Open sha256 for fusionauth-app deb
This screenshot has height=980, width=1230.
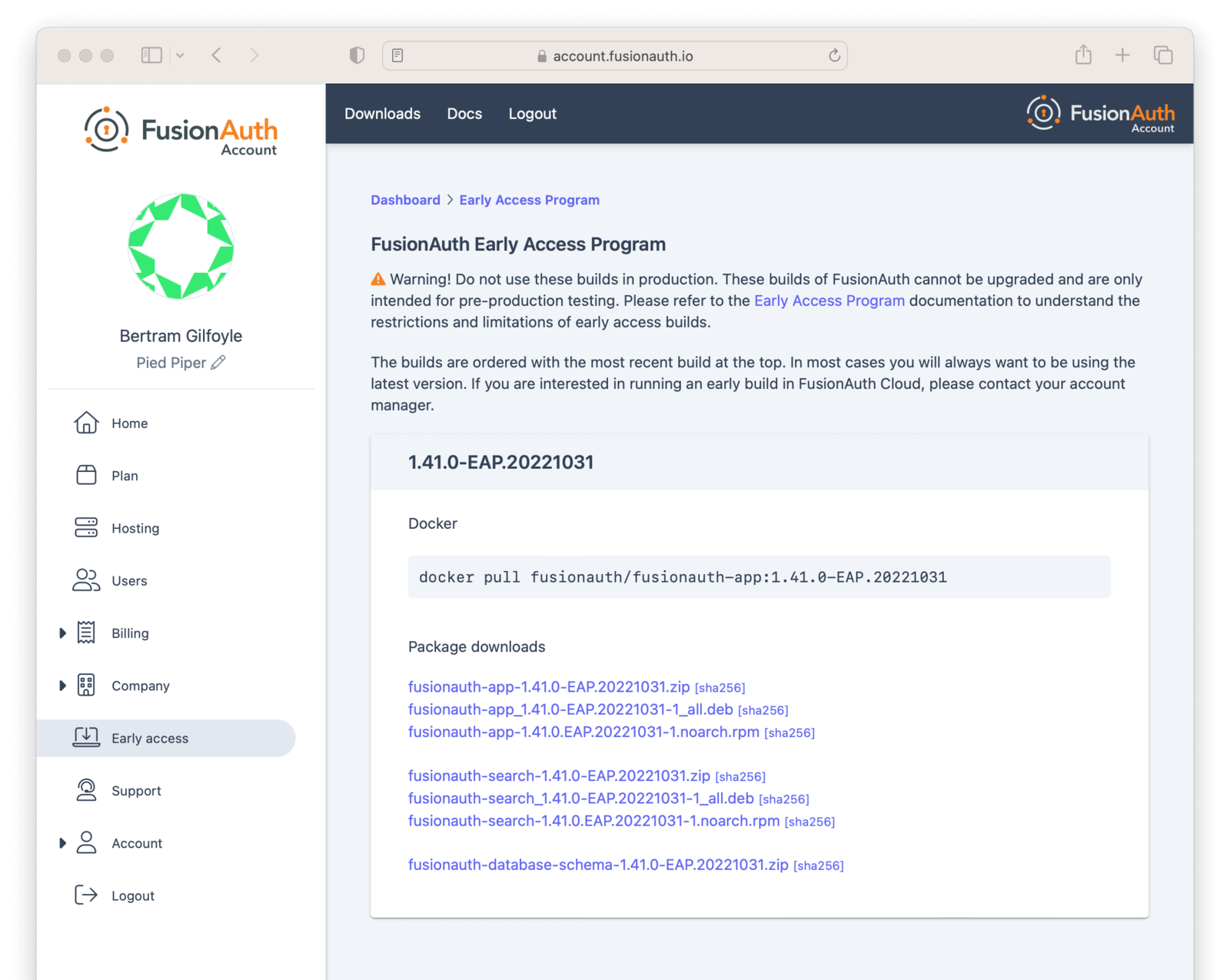(x=763, y=710)
